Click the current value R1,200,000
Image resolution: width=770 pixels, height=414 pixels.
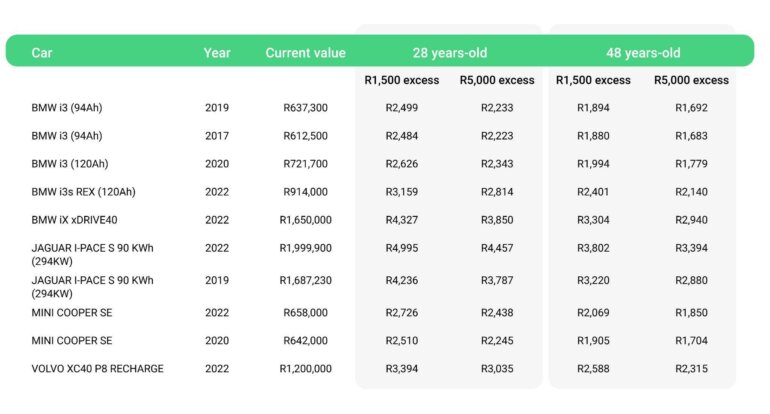tap(305, 368)
